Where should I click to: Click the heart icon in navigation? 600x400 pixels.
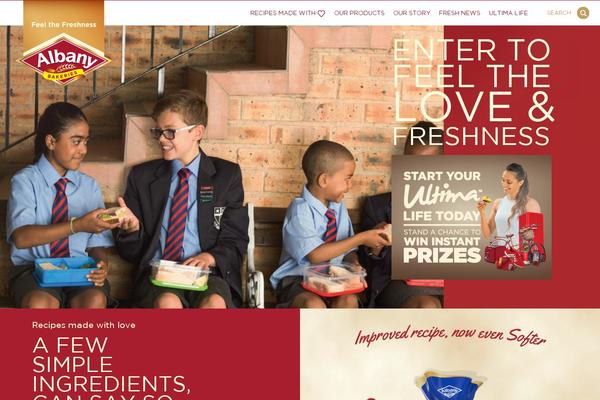(321, 13)
